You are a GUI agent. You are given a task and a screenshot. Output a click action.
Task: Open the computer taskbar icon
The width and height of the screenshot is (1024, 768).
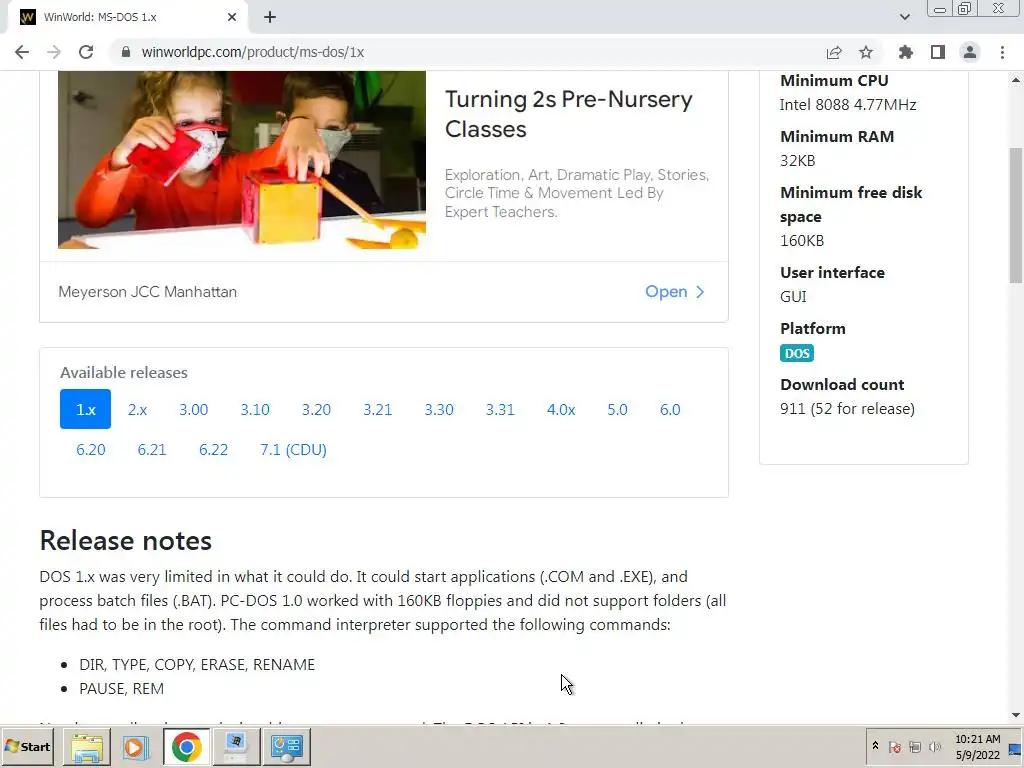(x=236, y=747)
